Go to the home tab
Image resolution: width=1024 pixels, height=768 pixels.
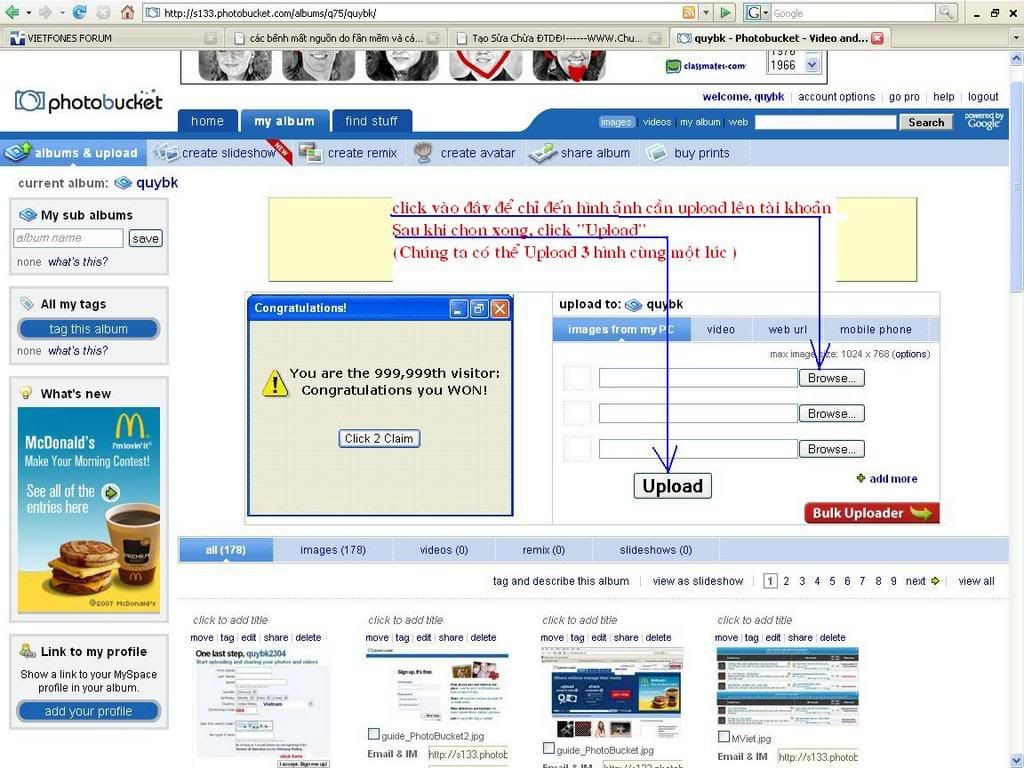click(x=208, y=121)
